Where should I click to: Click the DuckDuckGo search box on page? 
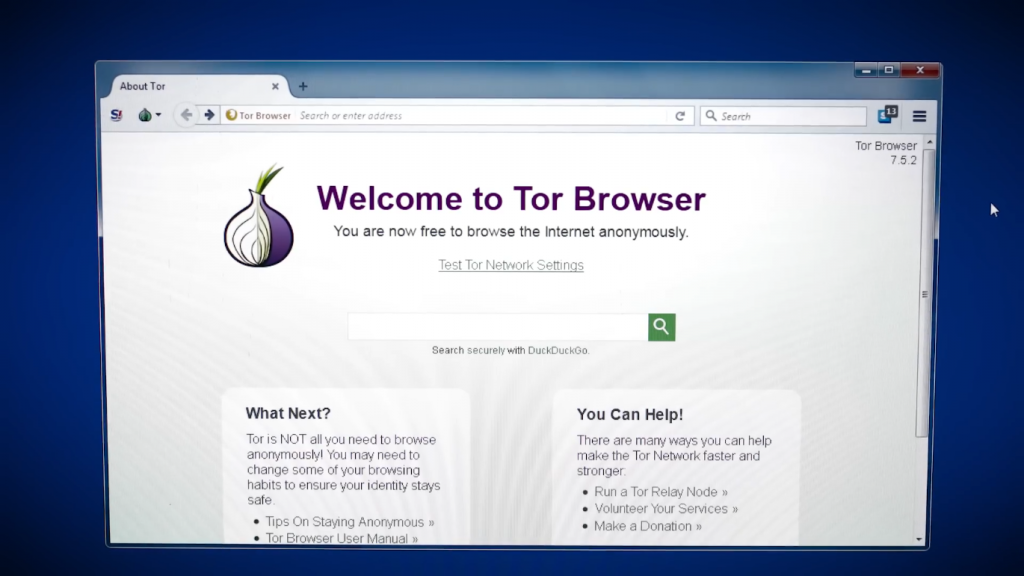(x=498, y=327)
